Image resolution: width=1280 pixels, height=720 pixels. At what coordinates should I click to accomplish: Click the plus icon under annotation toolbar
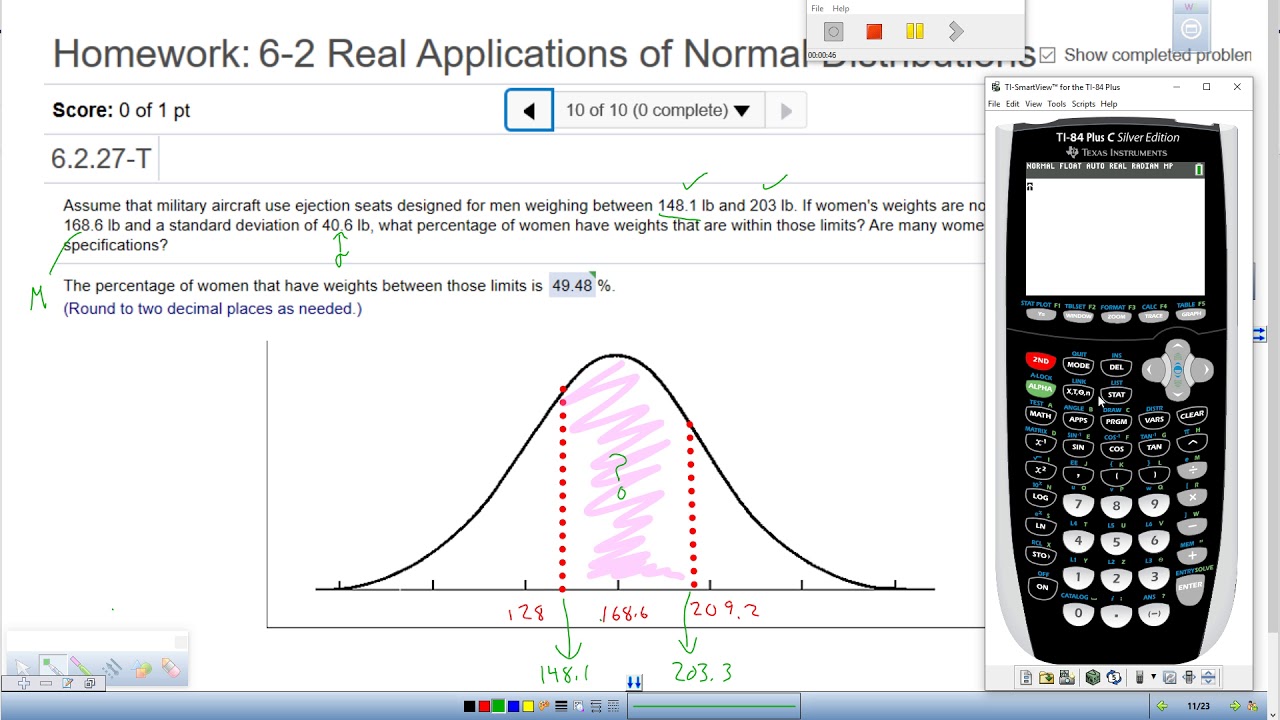(x=24, y=683)
